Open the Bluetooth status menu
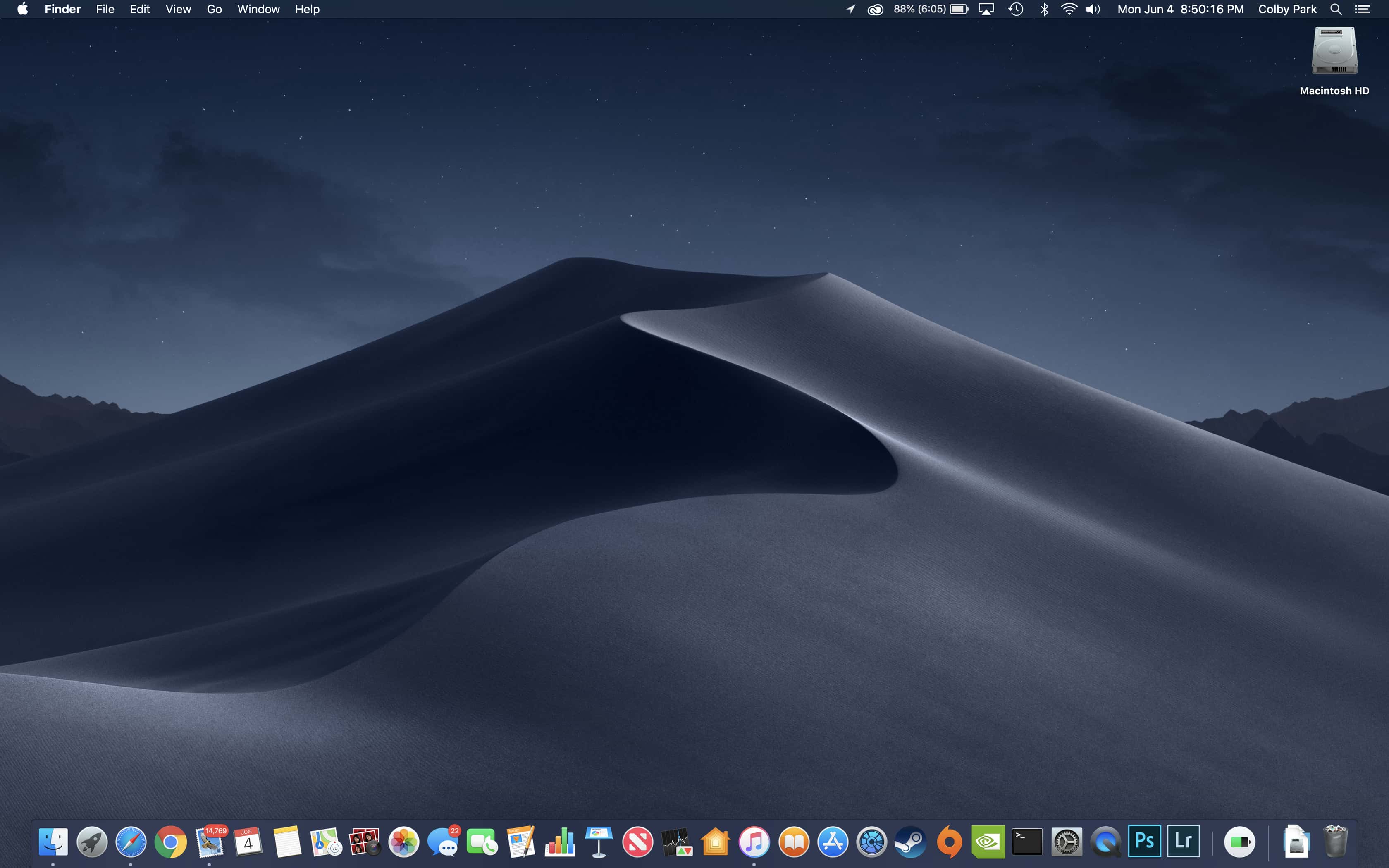1389x868 pixels. click(1045, 9)
